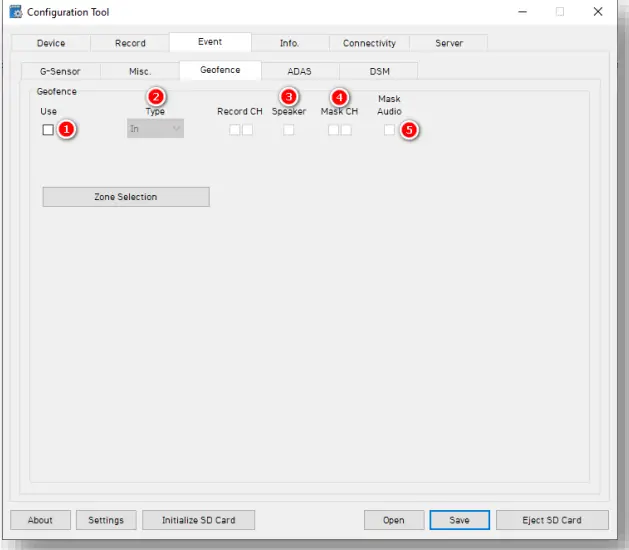Screen dimensions: 629x550
Task: Go to the Connectivity tab
Action: tap(369, 43)
